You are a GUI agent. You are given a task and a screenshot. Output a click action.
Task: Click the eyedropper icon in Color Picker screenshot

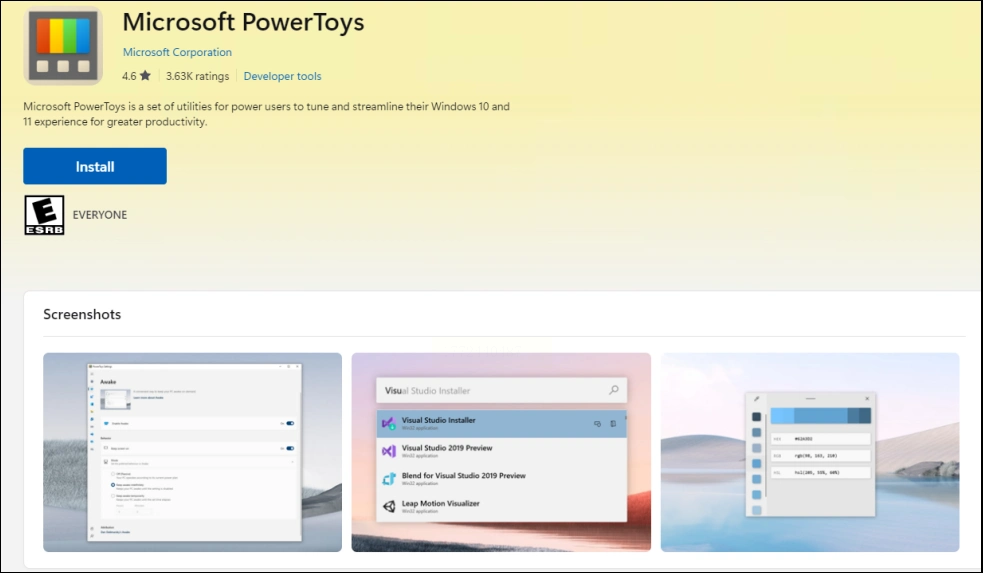tap(757, 399)
